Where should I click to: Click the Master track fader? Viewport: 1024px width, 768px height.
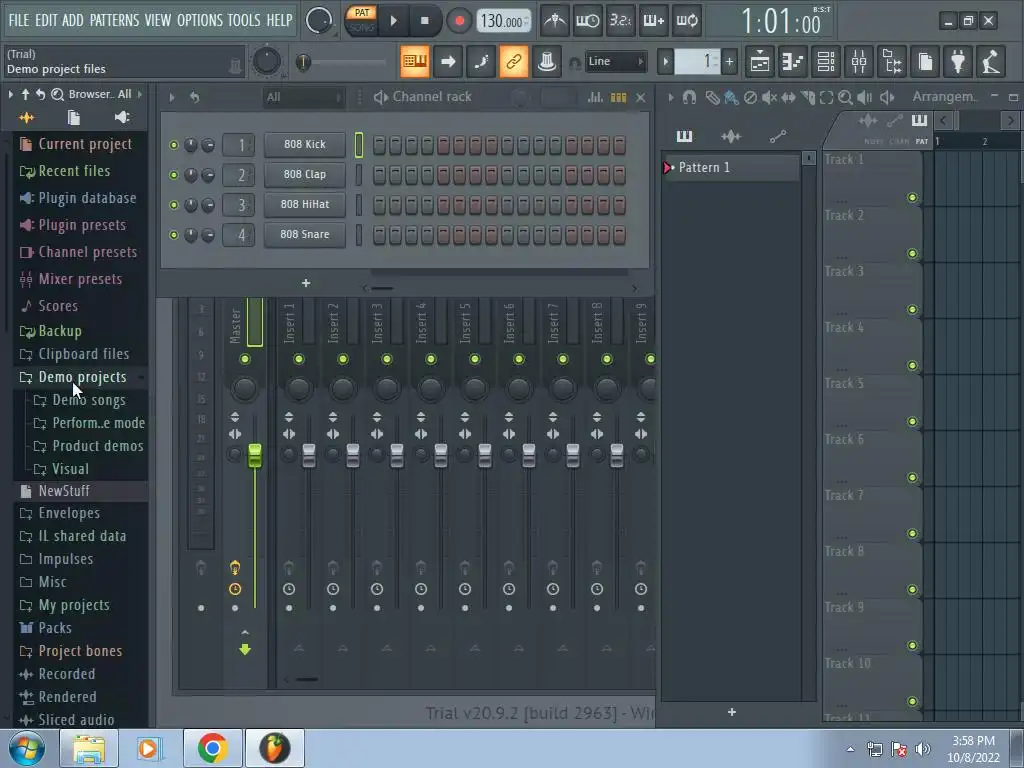[x=255, y=455]
